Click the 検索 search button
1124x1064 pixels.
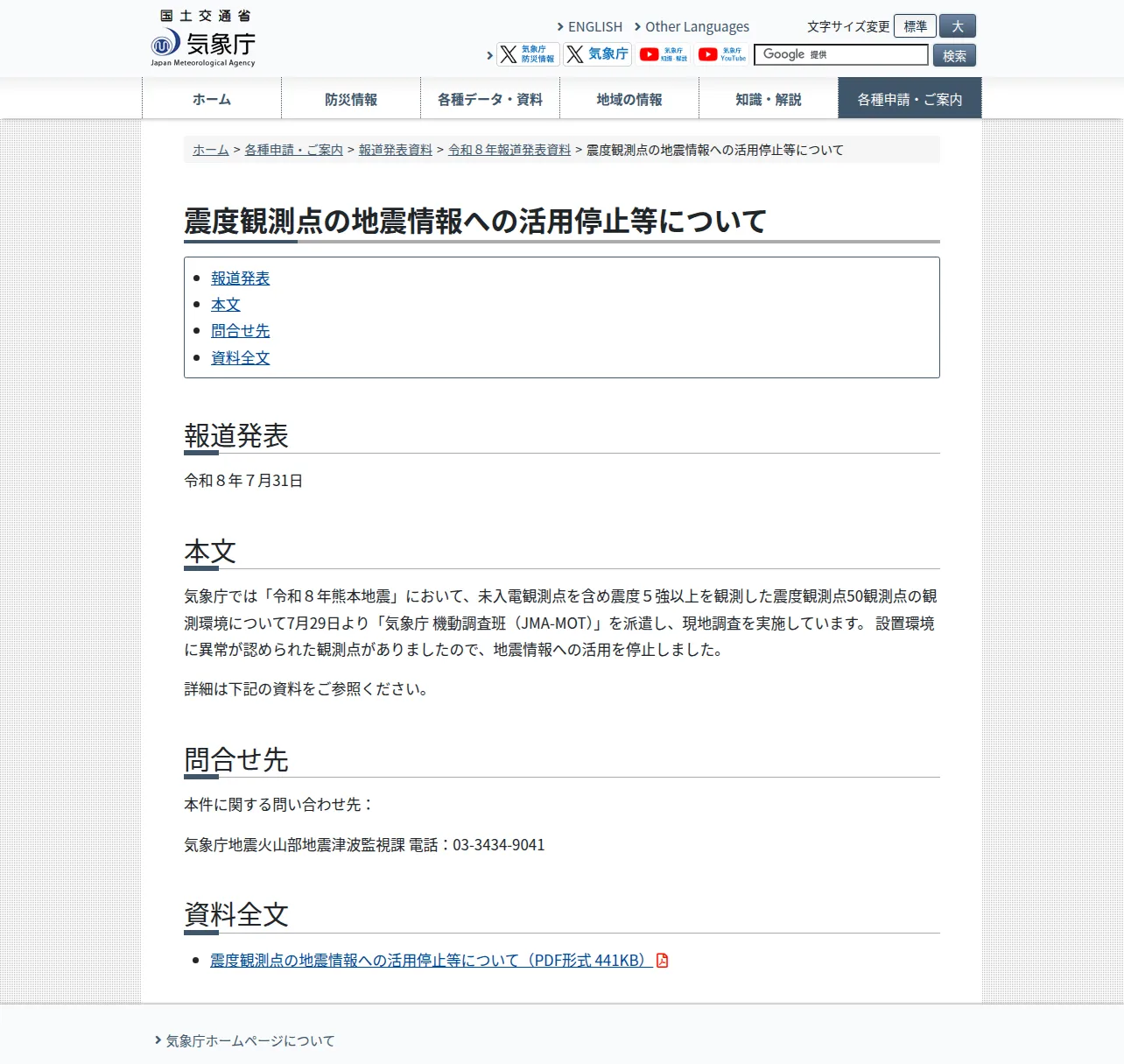click(954, 55)
